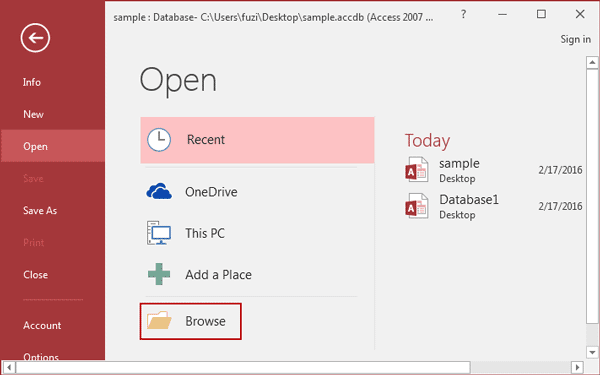Choose Add a Place
The image size is (600, 375).
pyautogui.click(x=218, y=275)
